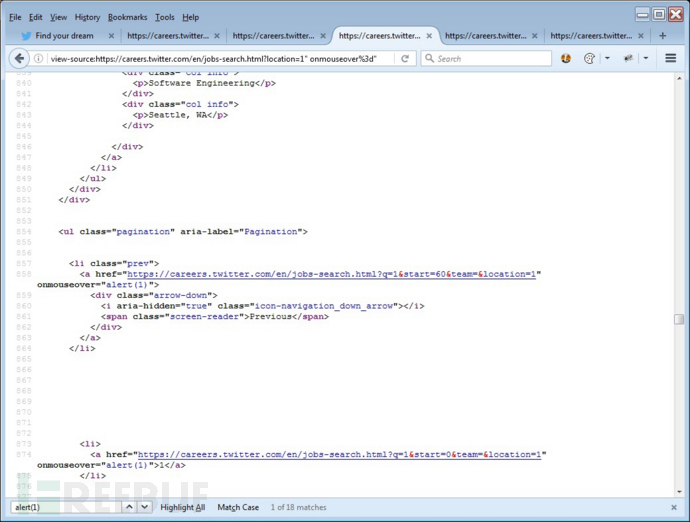Close the find bar
This screenshot has height=522, width=690.
(674, 507)
